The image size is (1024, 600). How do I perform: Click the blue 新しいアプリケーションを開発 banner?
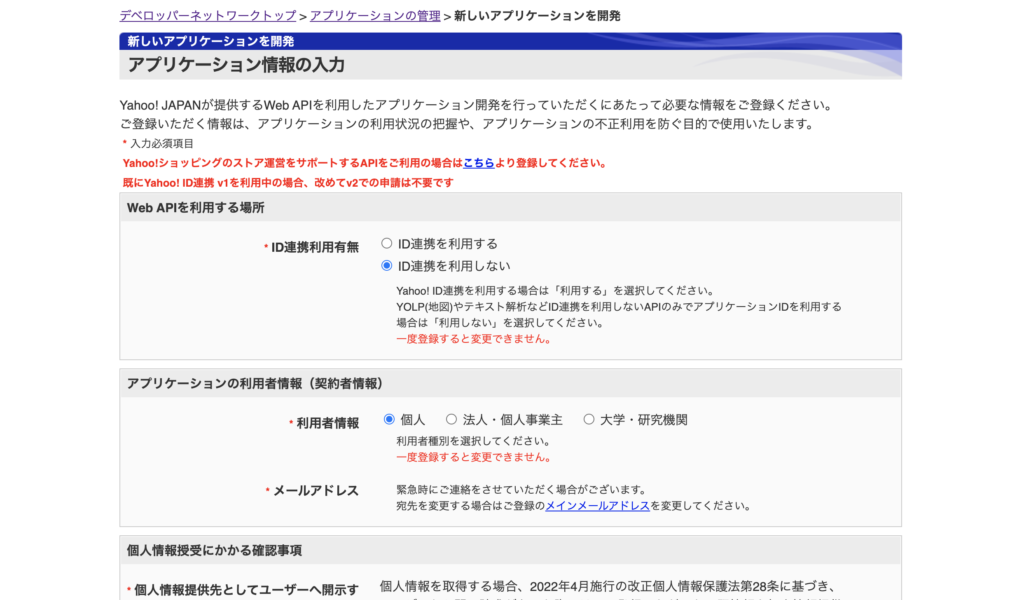(x=211, y=41)
